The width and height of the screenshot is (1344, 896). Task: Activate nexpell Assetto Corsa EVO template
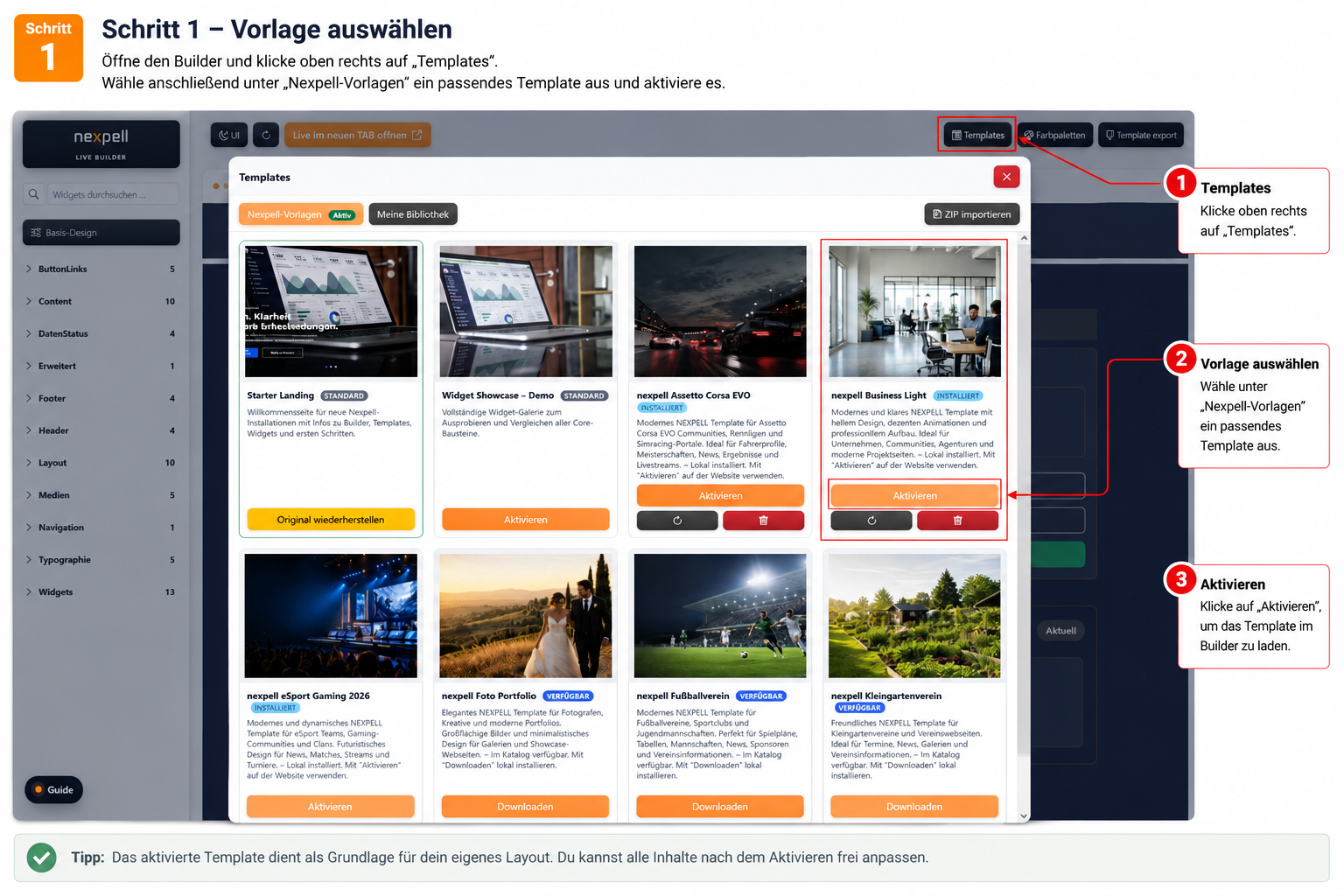pos(720,496)
